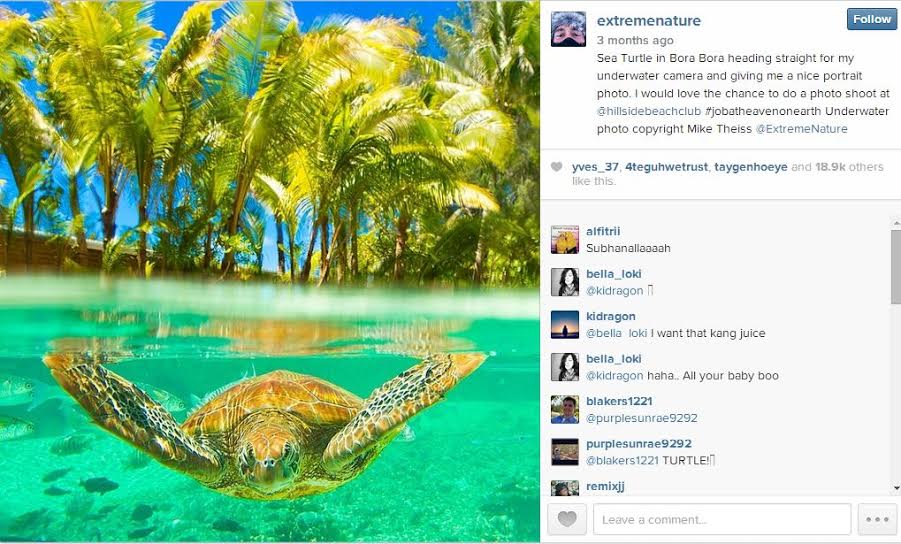Click remixjj's profile avatar
Viewport: 901px width, 544px height.
point(565,488)
